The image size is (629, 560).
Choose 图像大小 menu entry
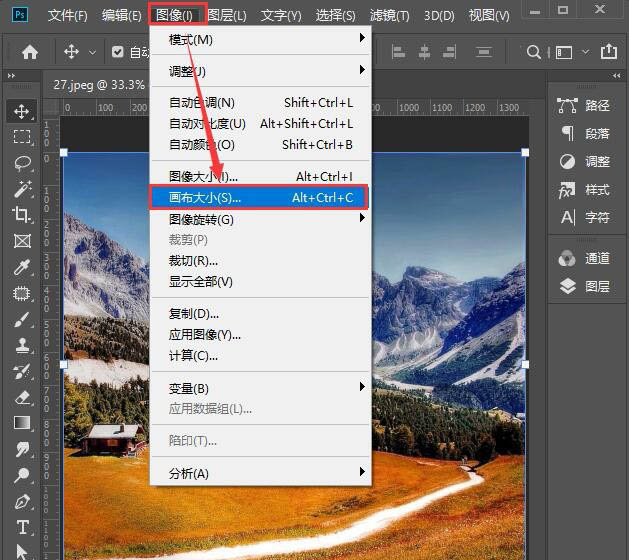pyautogui.click(x=260, y=176)
